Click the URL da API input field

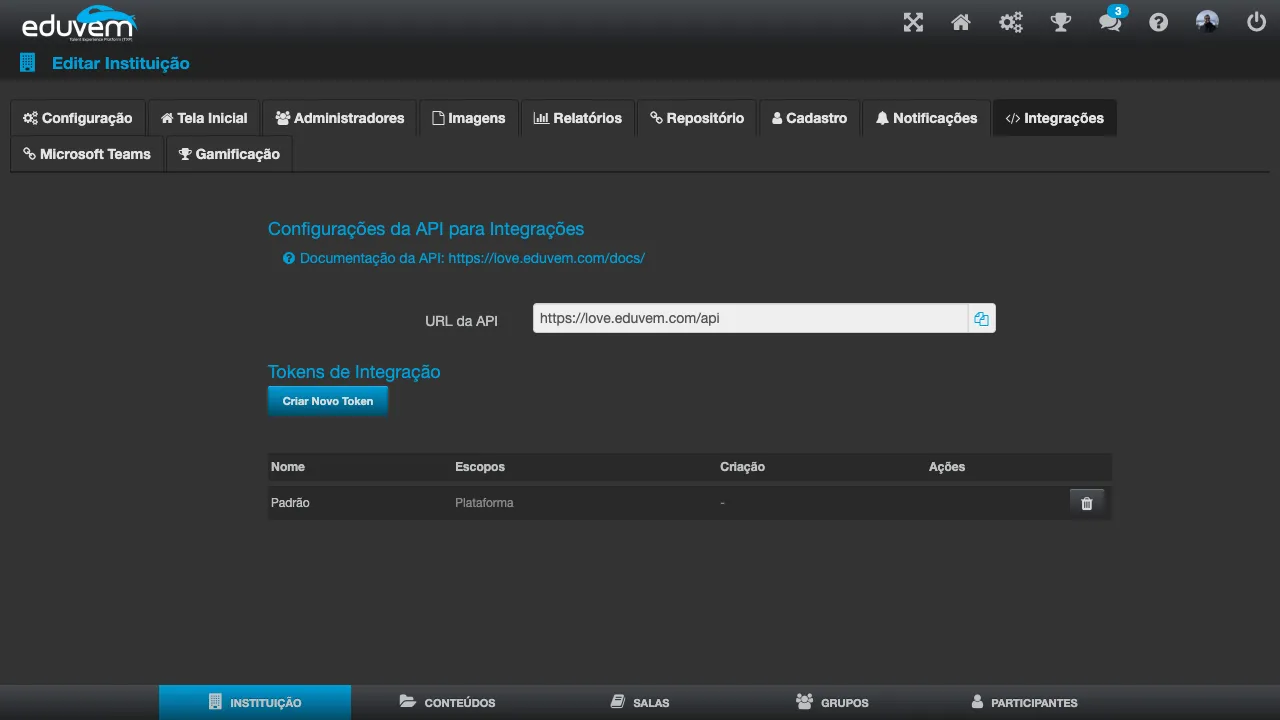(751, 319)
